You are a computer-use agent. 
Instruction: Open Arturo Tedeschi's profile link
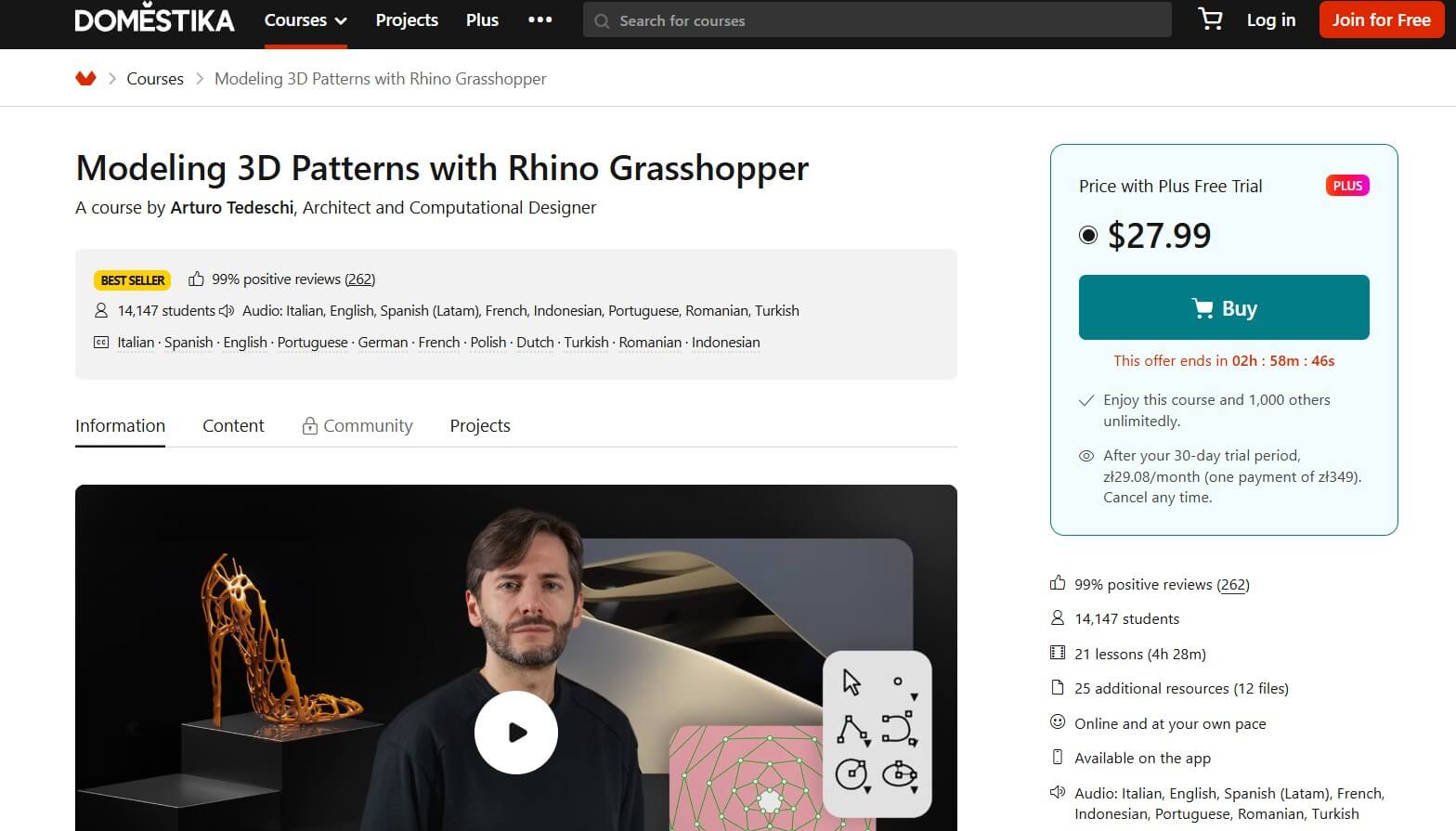tap(232, 208)
